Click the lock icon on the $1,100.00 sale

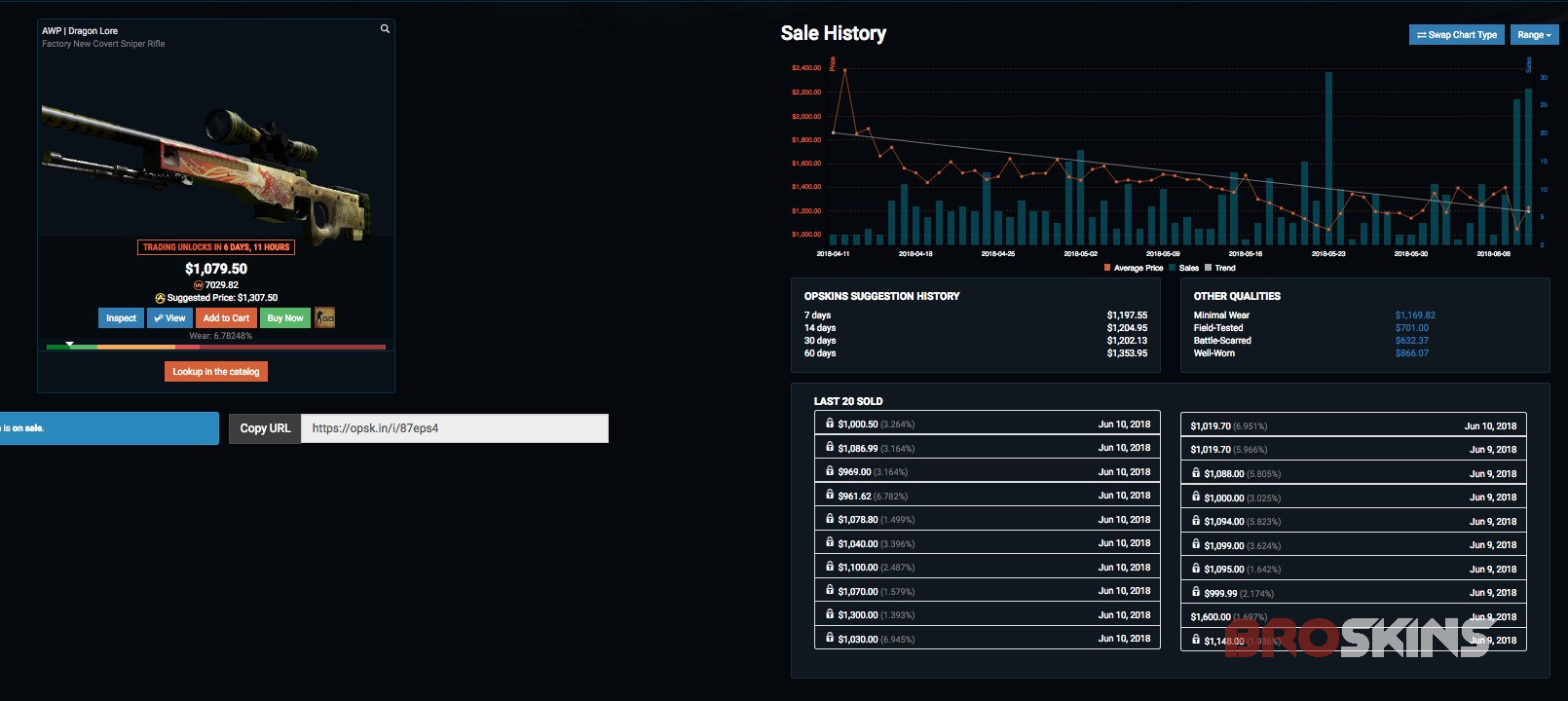[830, 567]
